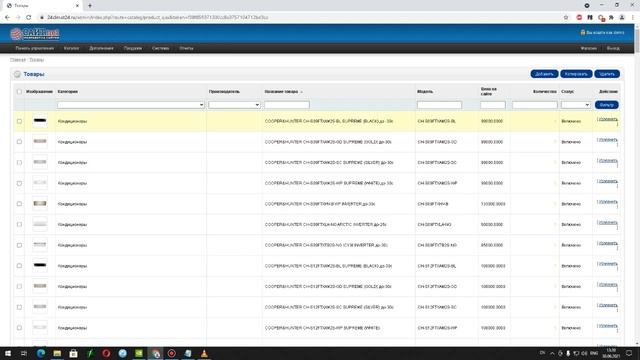Click the lock icon by the logged-in text
The image size is (640, 360).
click(x=583, y=32)
